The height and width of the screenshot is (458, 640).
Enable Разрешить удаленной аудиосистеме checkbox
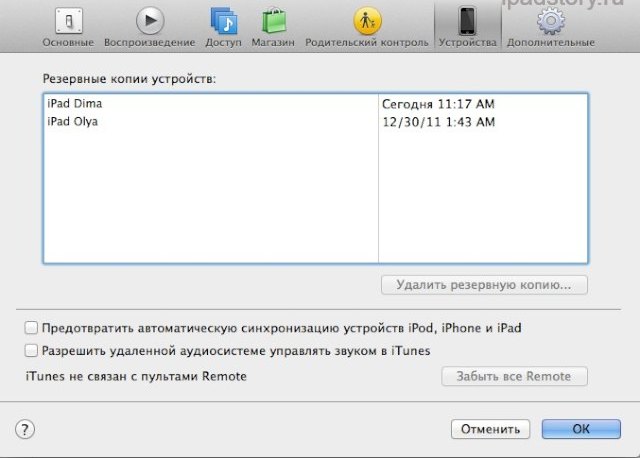click(31, 350)
